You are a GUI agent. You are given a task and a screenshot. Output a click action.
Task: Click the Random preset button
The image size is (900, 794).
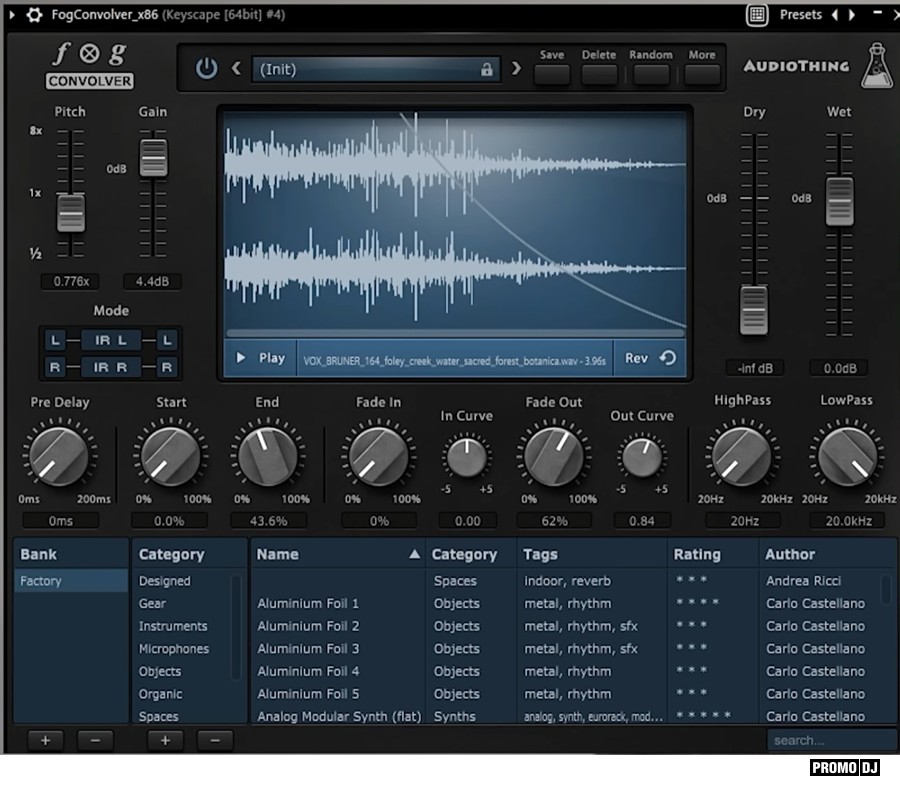(x=651, y=74)
